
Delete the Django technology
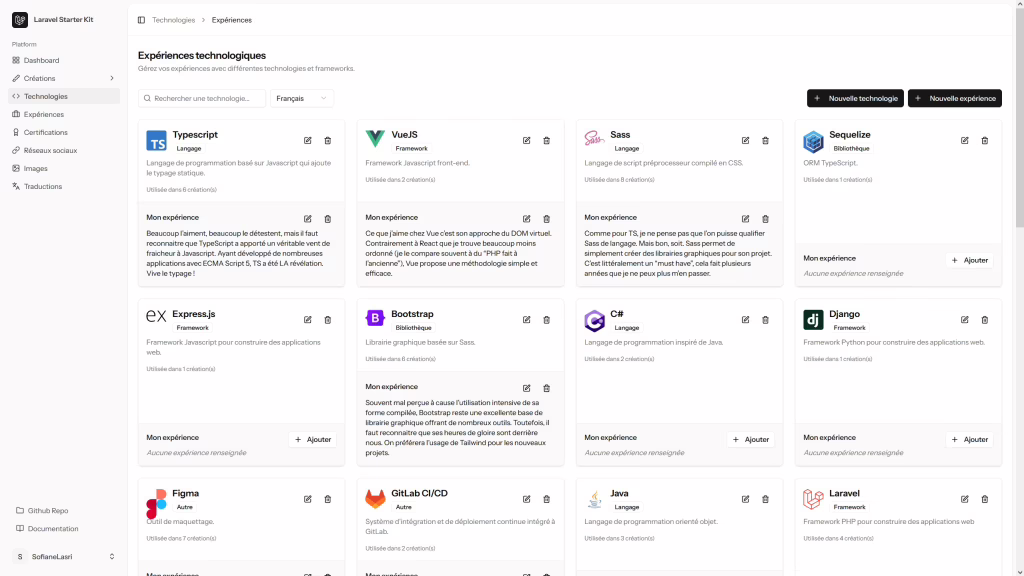985,320
